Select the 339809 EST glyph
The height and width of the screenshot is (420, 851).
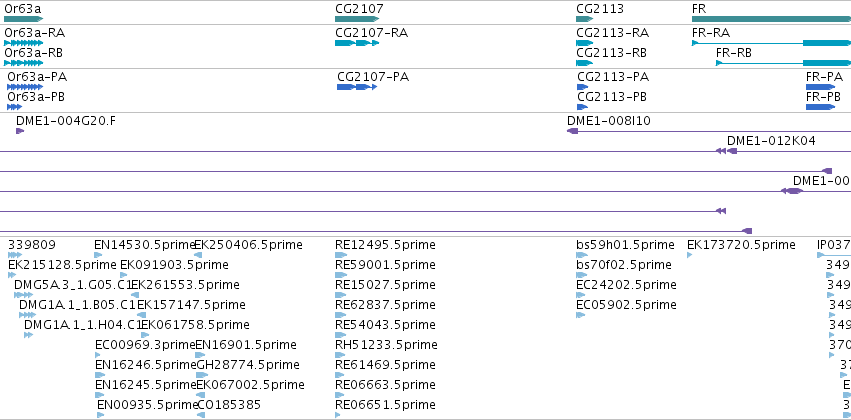click(15, 255)
